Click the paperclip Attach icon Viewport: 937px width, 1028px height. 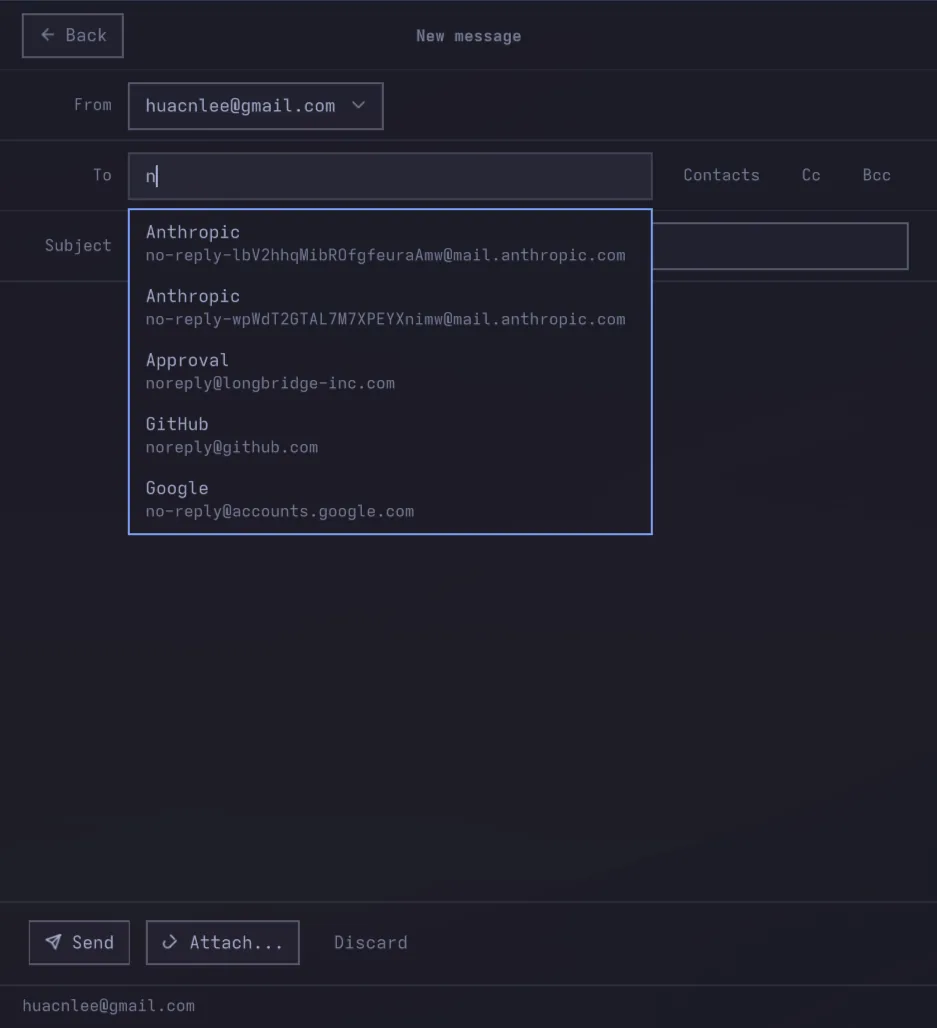(x=170, y=942)
